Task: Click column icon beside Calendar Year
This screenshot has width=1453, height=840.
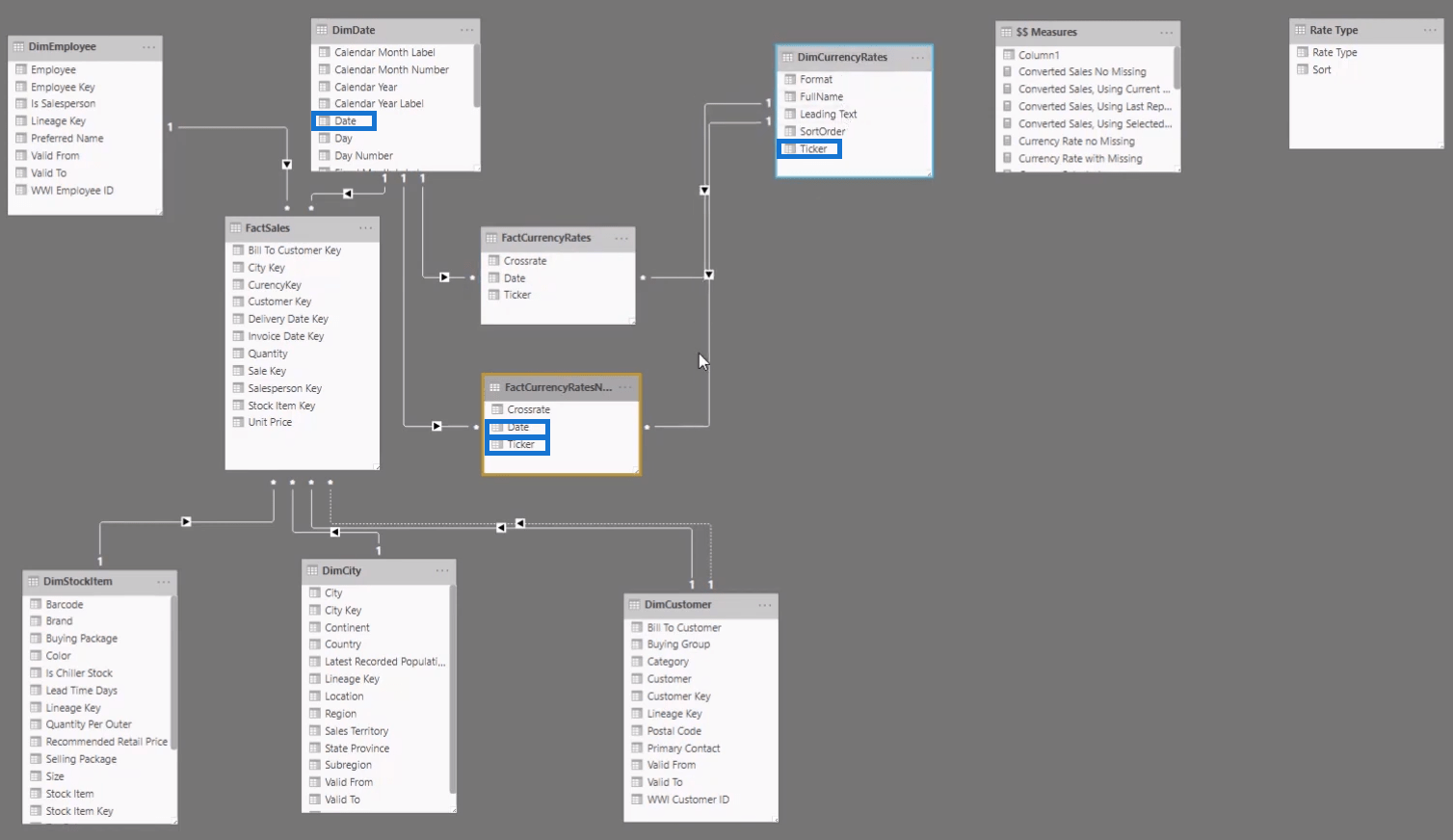Action: pos(325,88)
